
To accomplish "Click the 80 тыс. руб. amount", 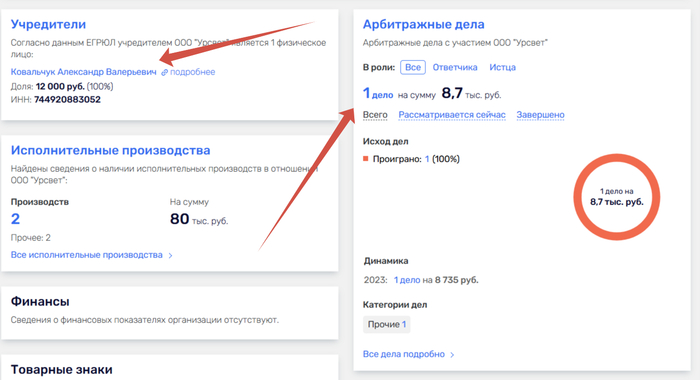I will [x=199, y=219].
